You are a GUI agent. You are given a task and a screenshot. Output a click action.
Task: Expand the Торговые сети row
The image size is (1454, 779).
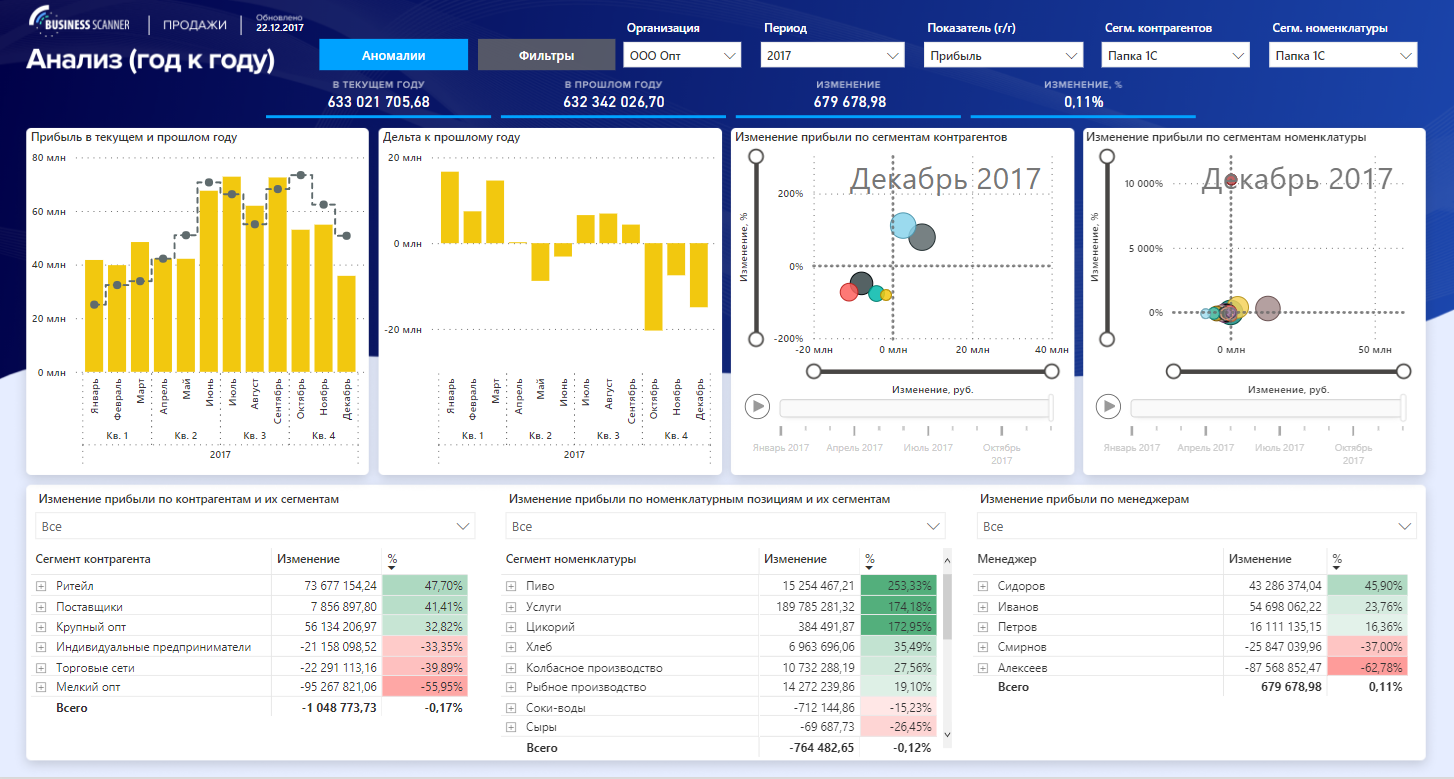(x=42, y=667)
